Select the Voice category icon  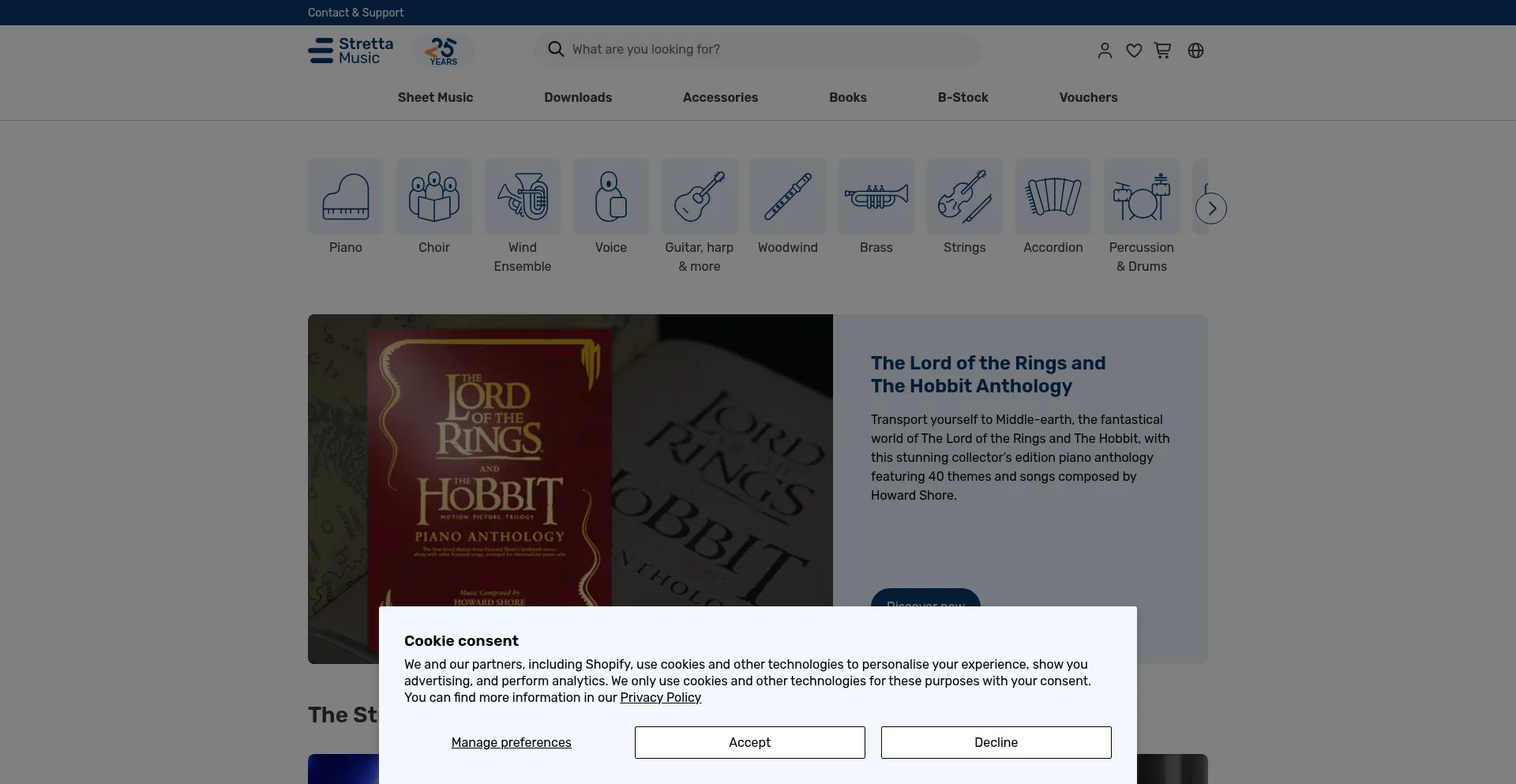611,197
